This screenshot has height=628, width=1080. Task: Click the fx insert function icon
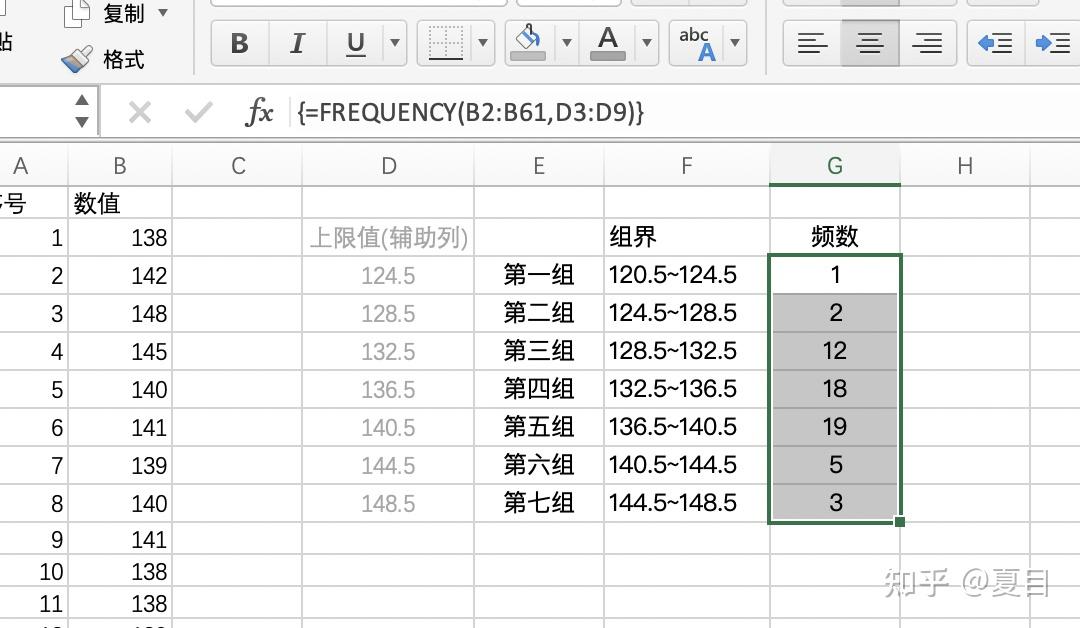point(258,113)
